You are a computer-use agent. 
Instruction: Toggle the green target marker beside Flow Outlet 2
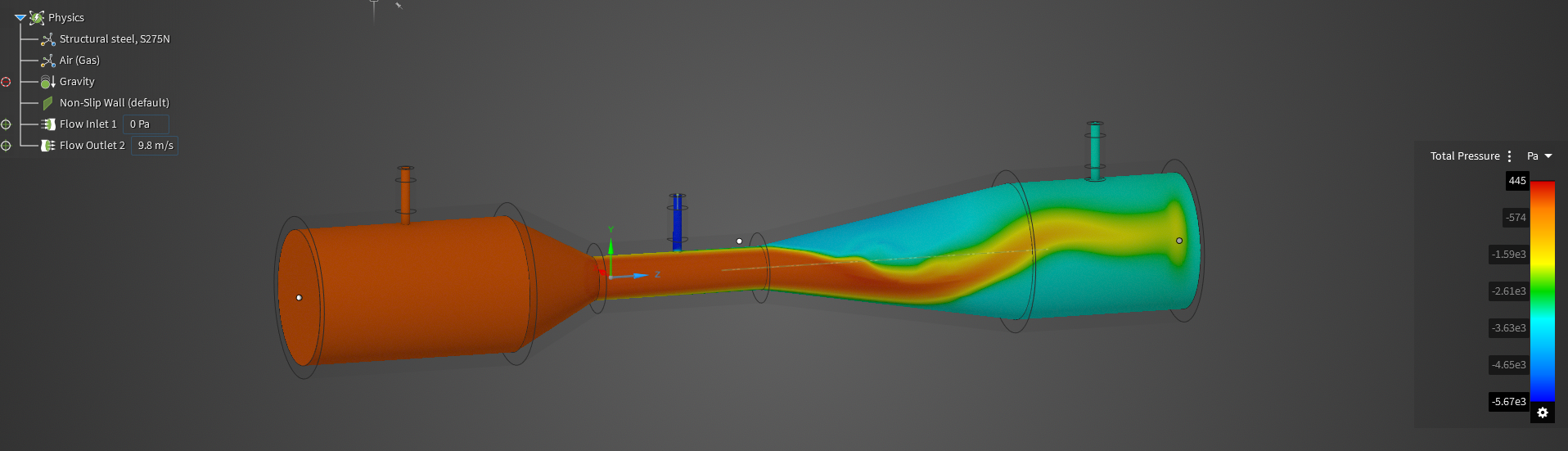(x=6, y=146)
